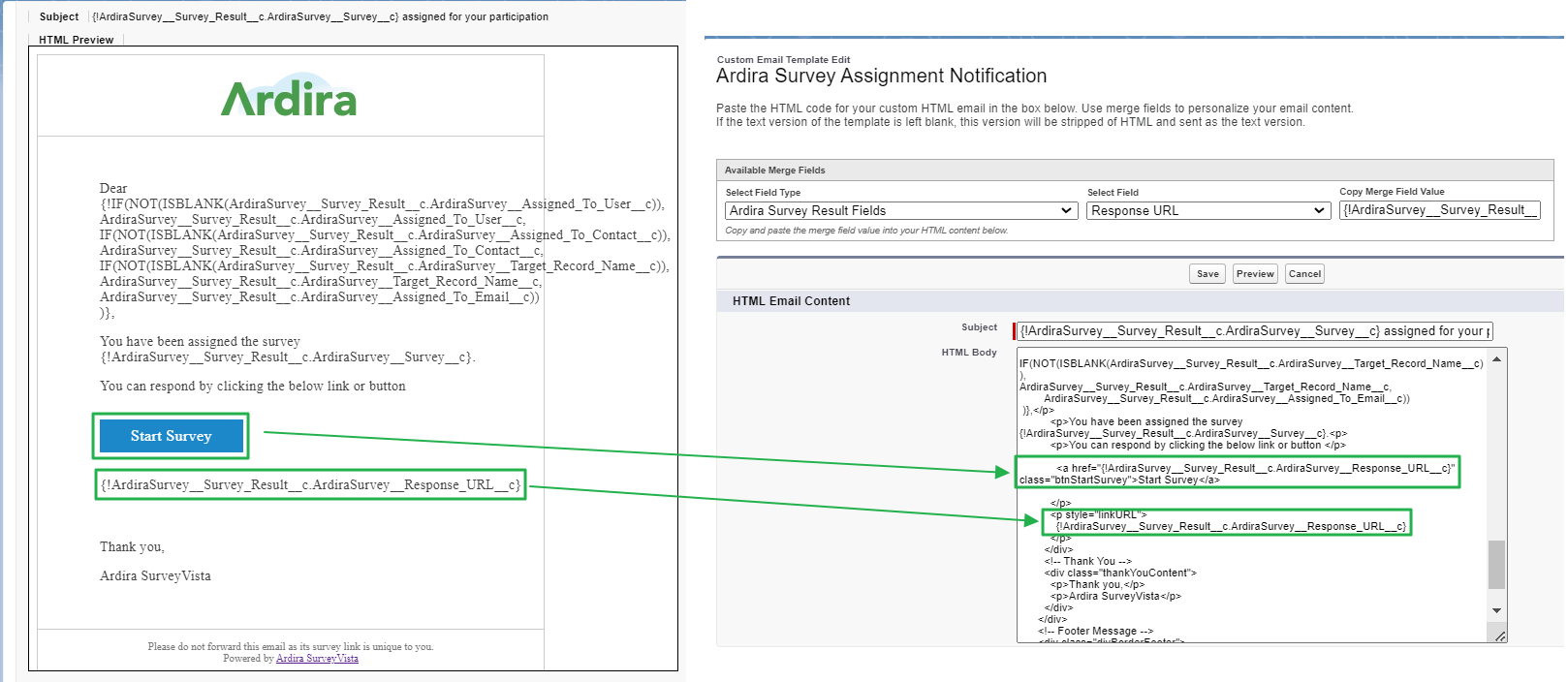Click the Copy Merge Field Value box
Screen dimensions: 1568x682
click(1439, 210)
